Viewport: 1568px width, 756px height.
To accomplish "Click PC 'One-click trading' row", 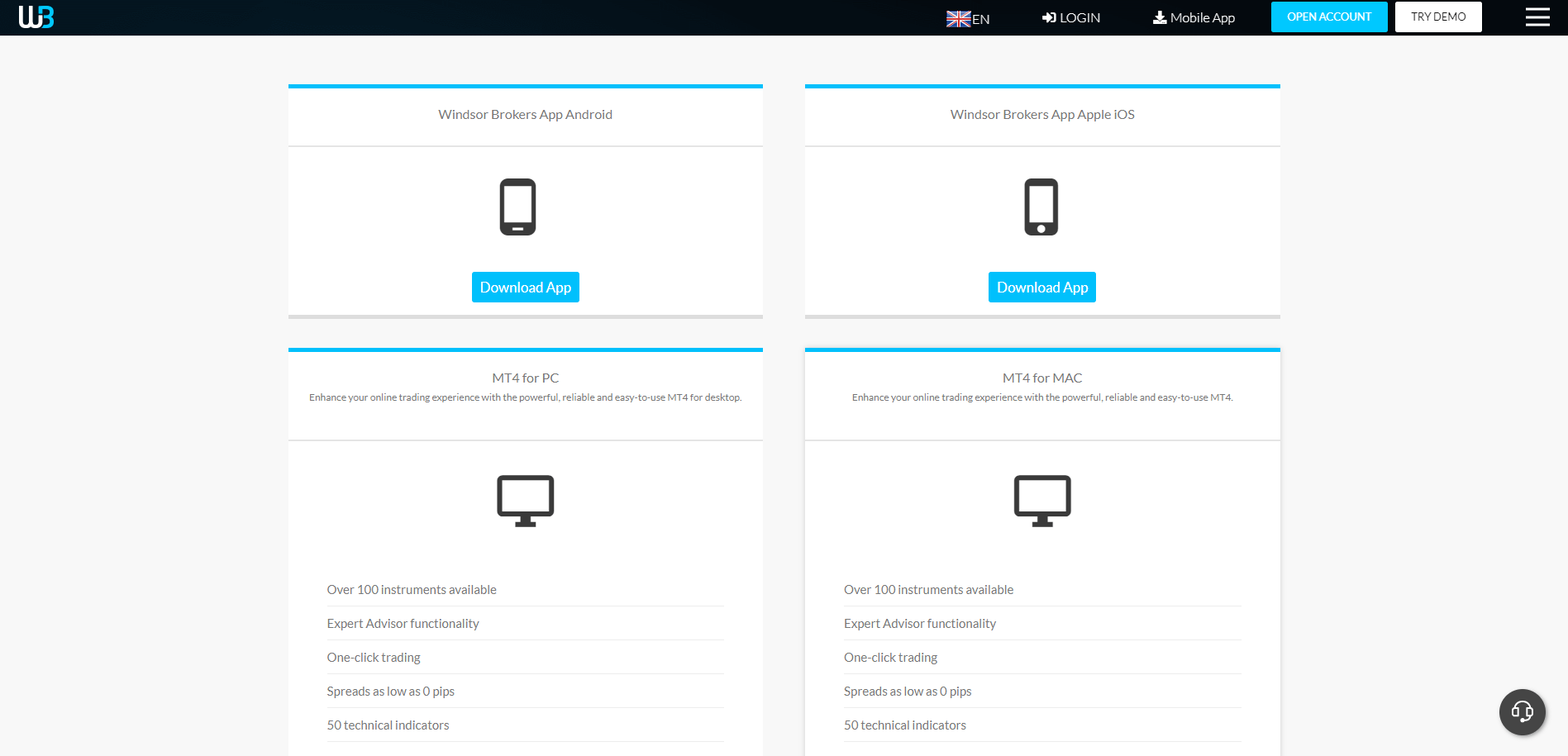I will [x=526, y=658].
